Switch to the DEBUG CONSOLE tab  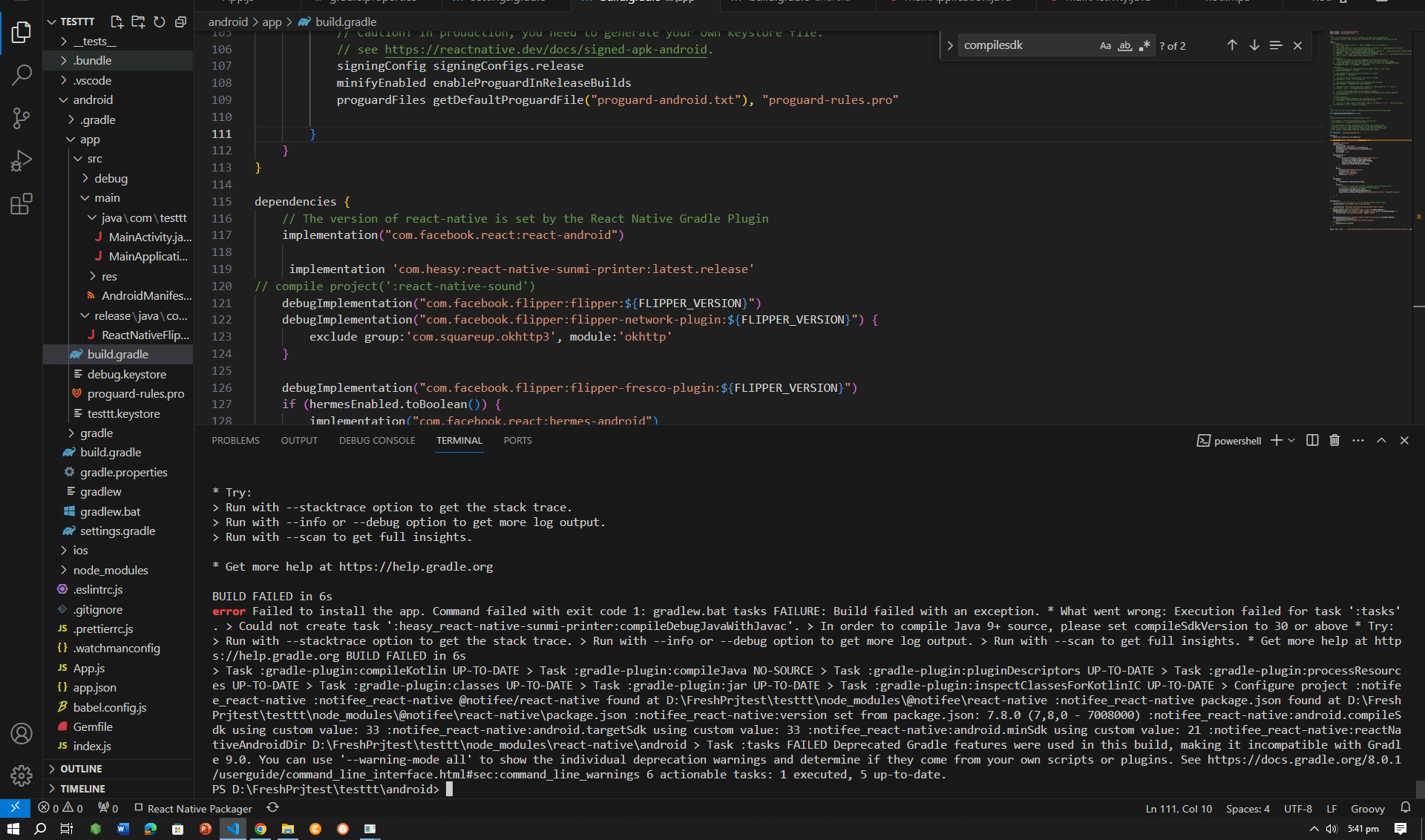click(376, 440)
